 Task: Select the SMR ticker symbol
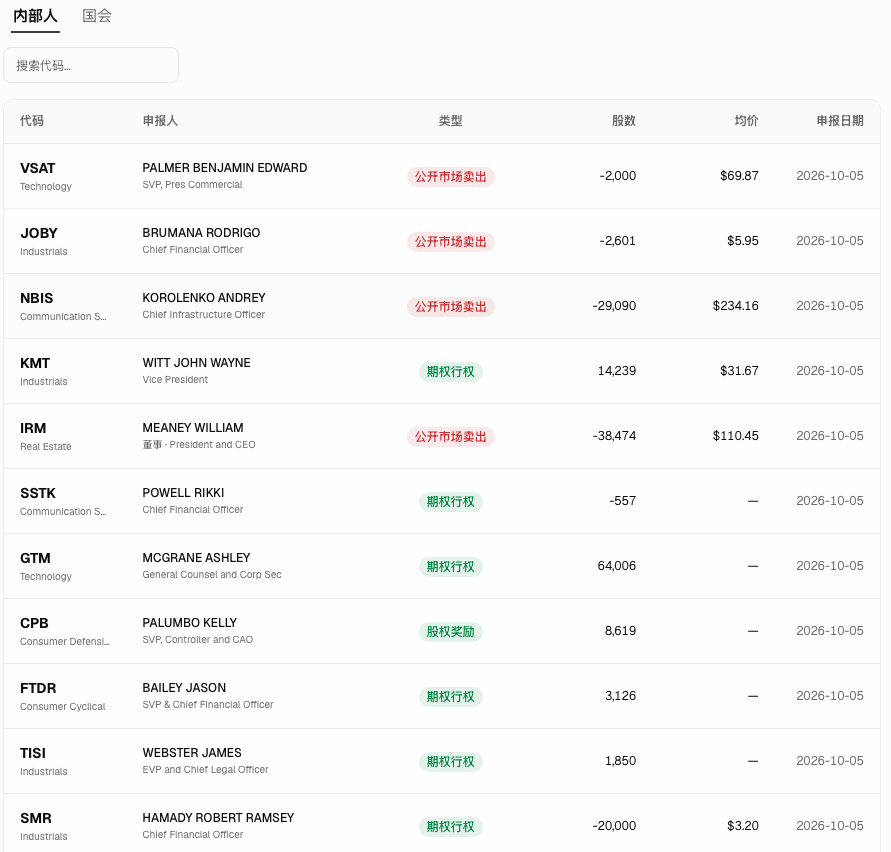point(36,818)
